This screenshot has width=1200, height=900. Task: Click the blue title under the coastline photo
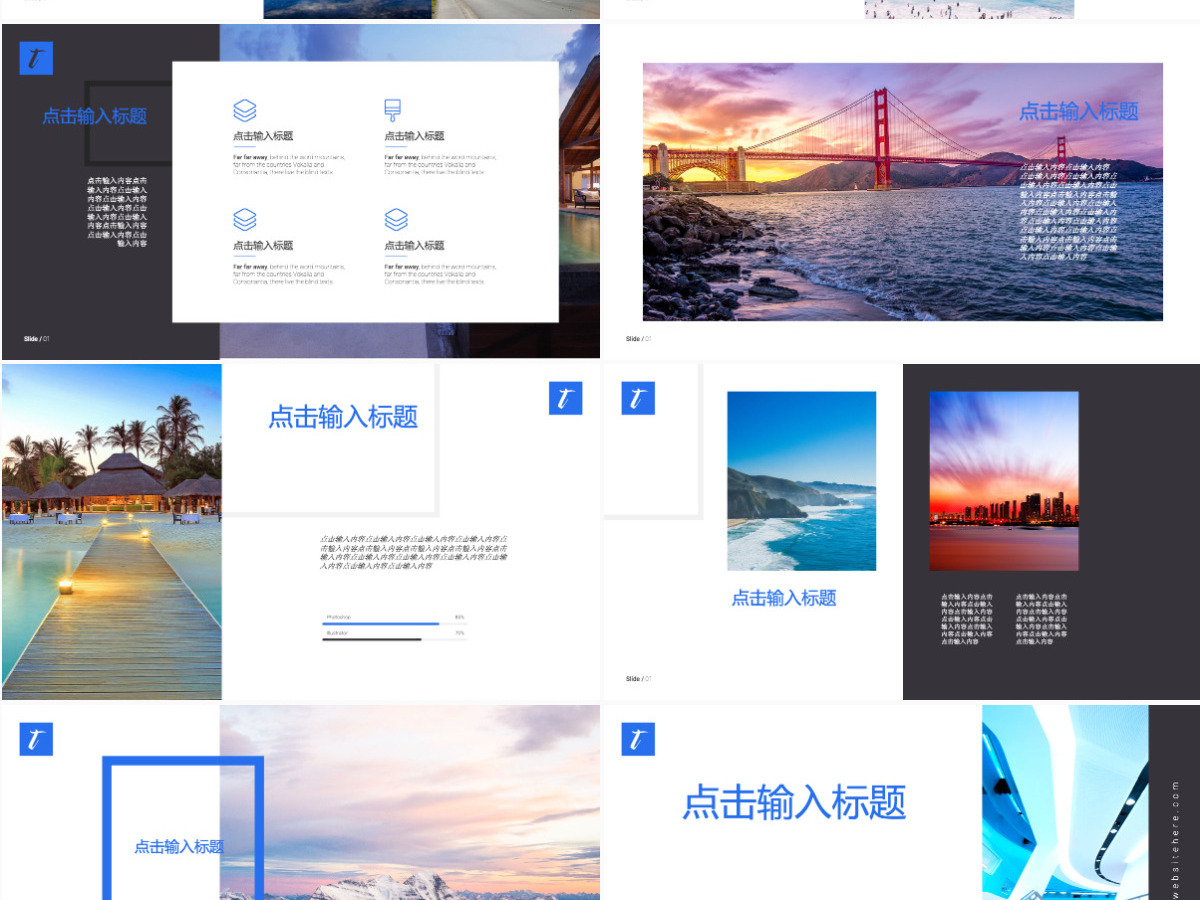point(784,598)
